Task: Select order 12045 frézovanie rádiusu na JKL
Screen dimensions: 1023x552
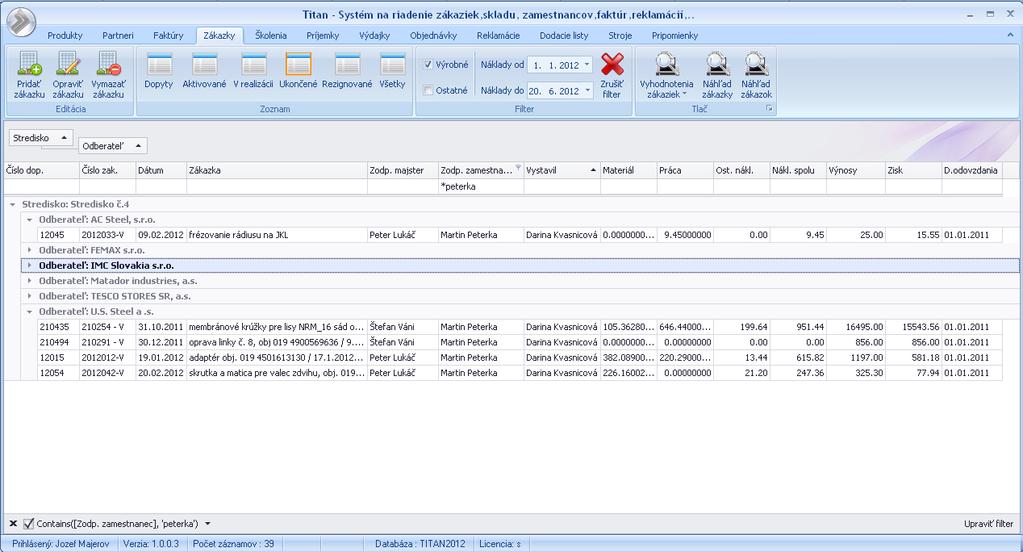Action: pos(519,235)
